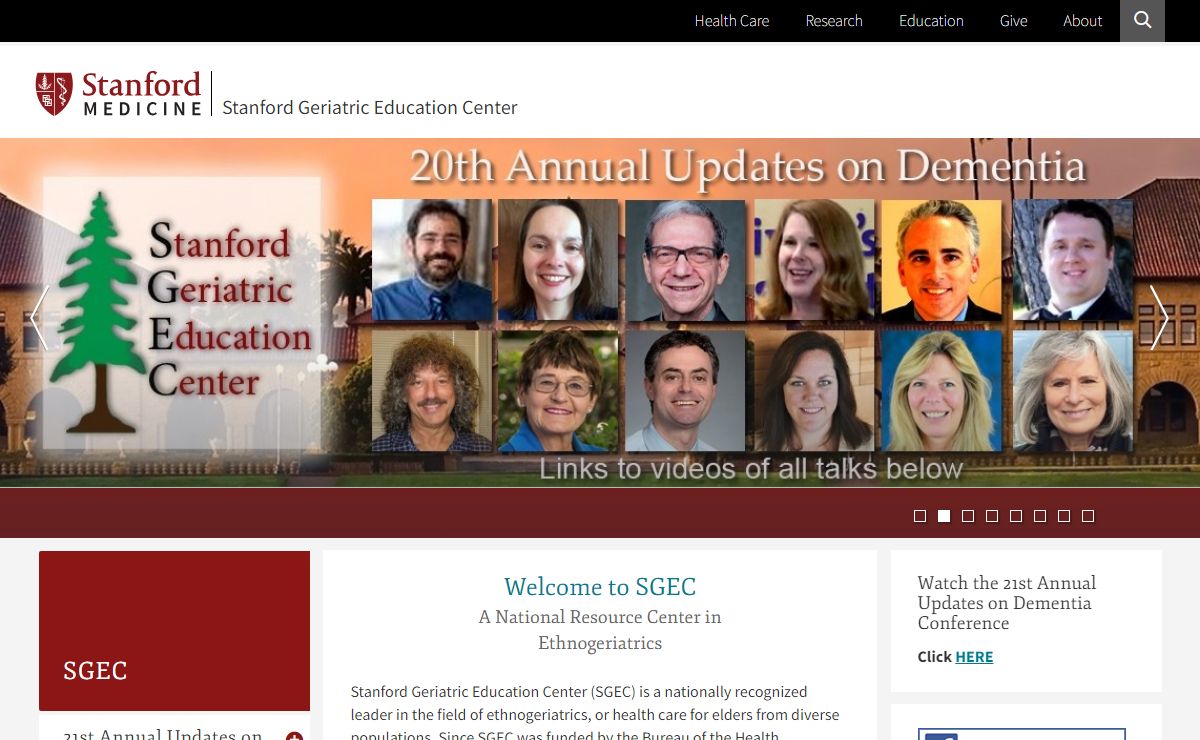Open the About menu

point(1082,20)
